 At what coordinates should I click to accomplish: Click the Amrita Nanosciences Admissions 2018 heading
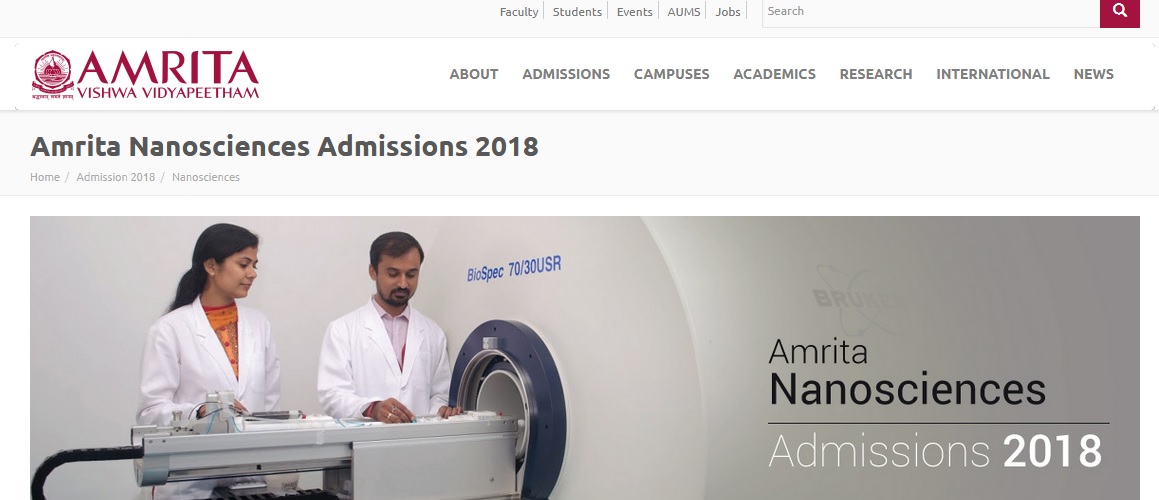click(x=285, y=146)
